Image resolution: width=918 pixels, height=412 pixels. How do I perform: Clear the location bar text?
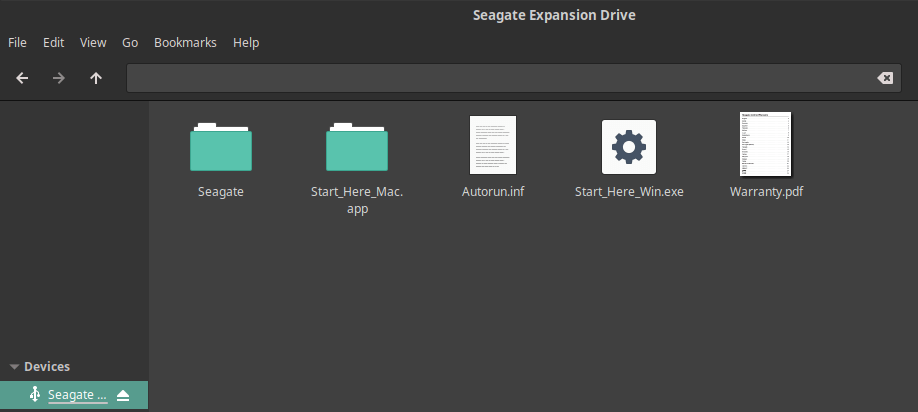click(x=885, y=78)
